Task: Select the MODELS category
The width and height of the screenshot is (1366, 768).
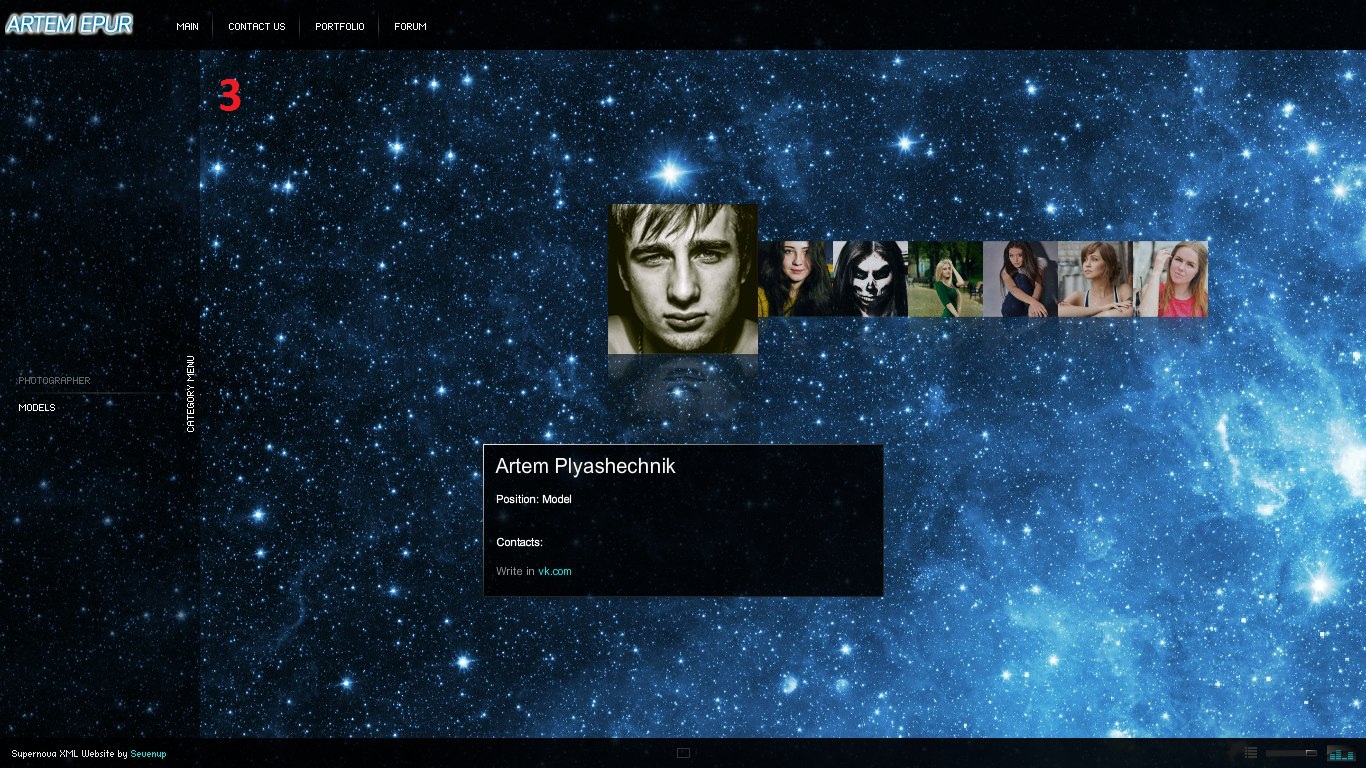Action: [37, 408]
